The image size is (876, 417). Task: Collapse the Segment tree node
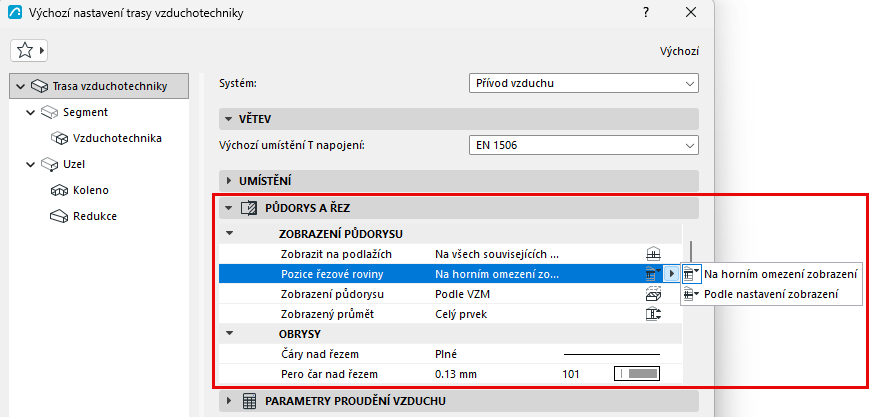pos(31,112)
